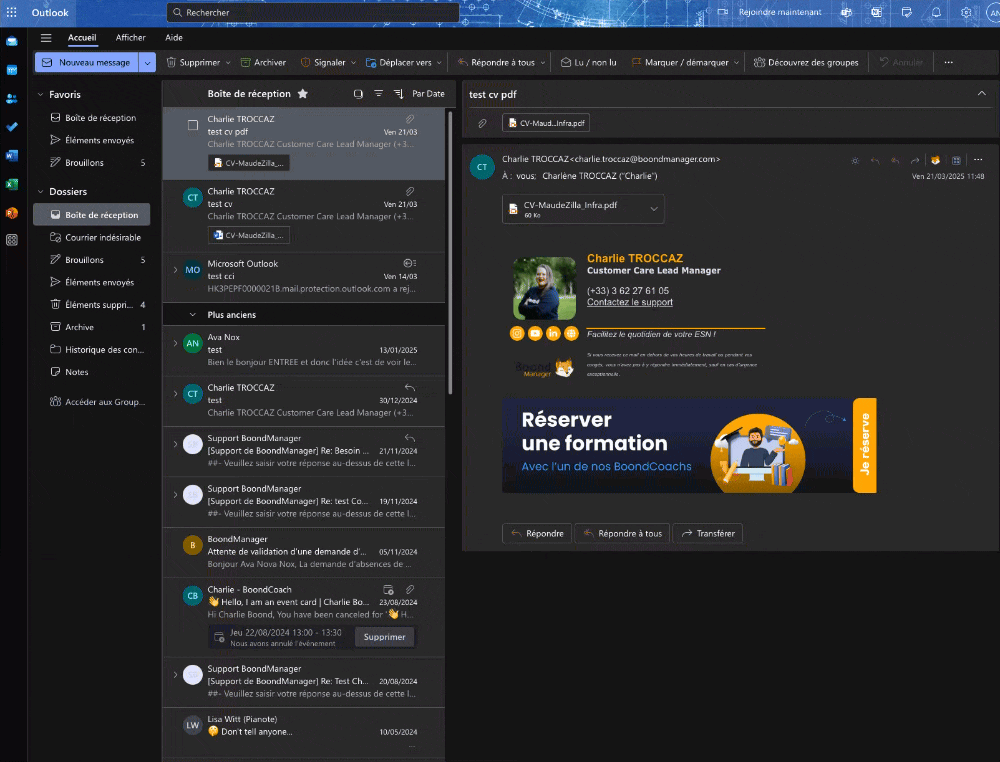
Task: Tick the checkbox on first Charlie TROCCAZ email
Action: [193, 125]
